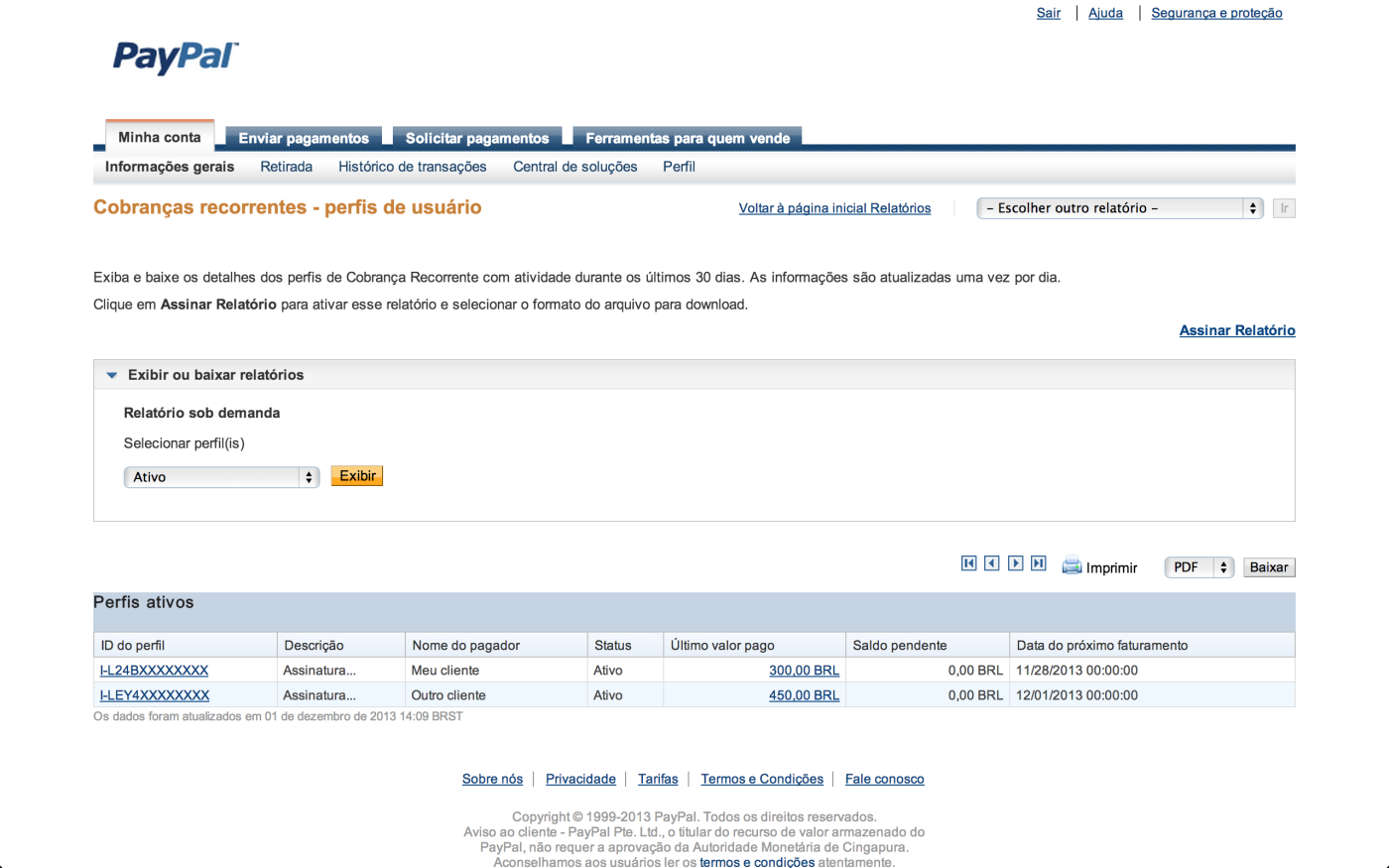
Task: Open the Fale conosco footer link
Action: click(884, 779)
